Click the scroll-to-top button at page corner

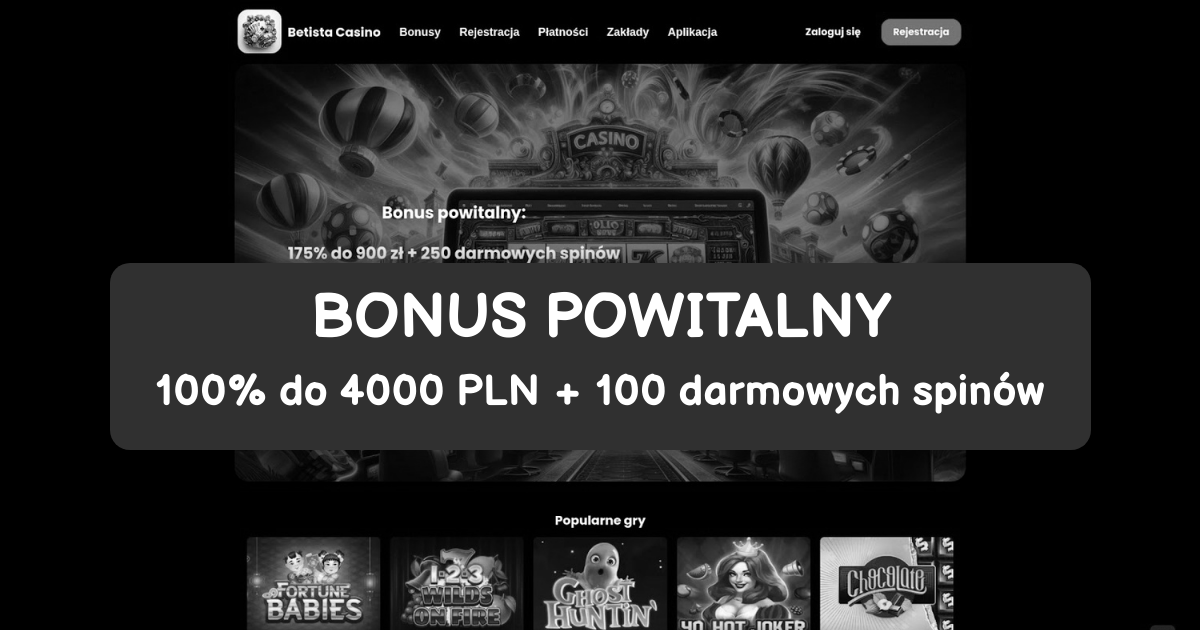(1162, 626)
